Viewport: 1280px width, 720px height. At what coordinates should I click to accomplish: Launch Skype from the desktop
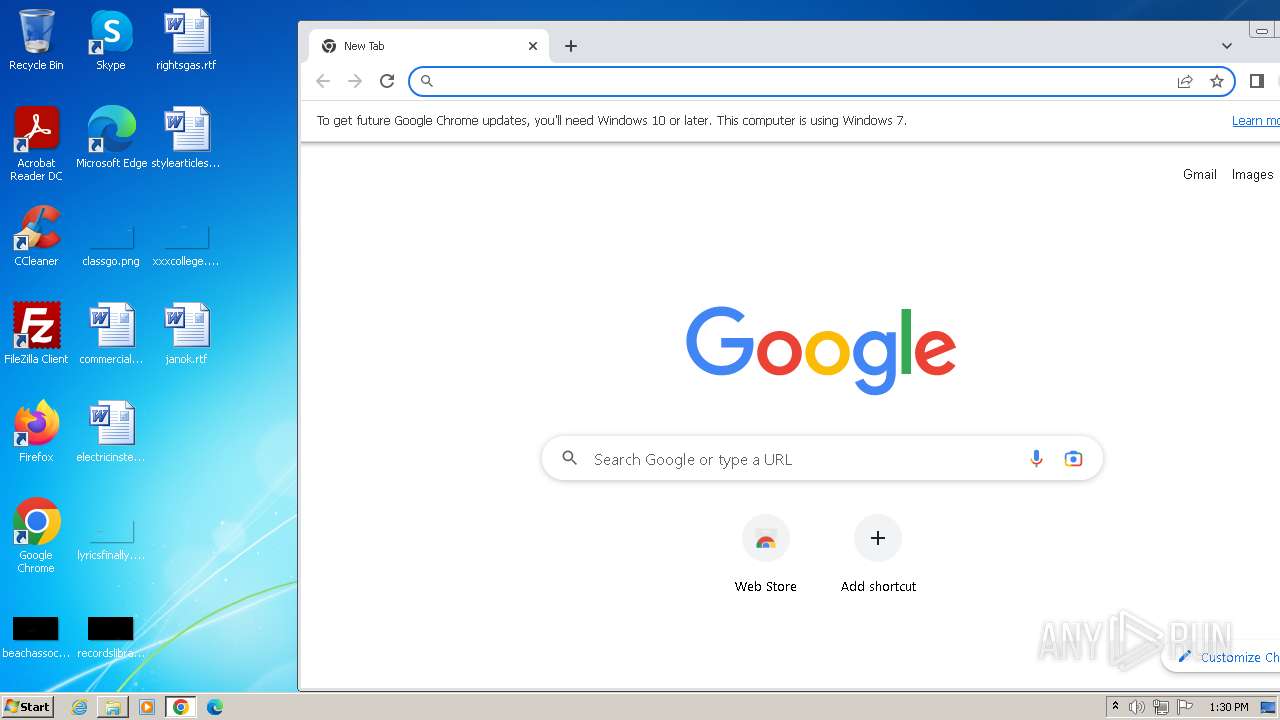pos(110,40)
